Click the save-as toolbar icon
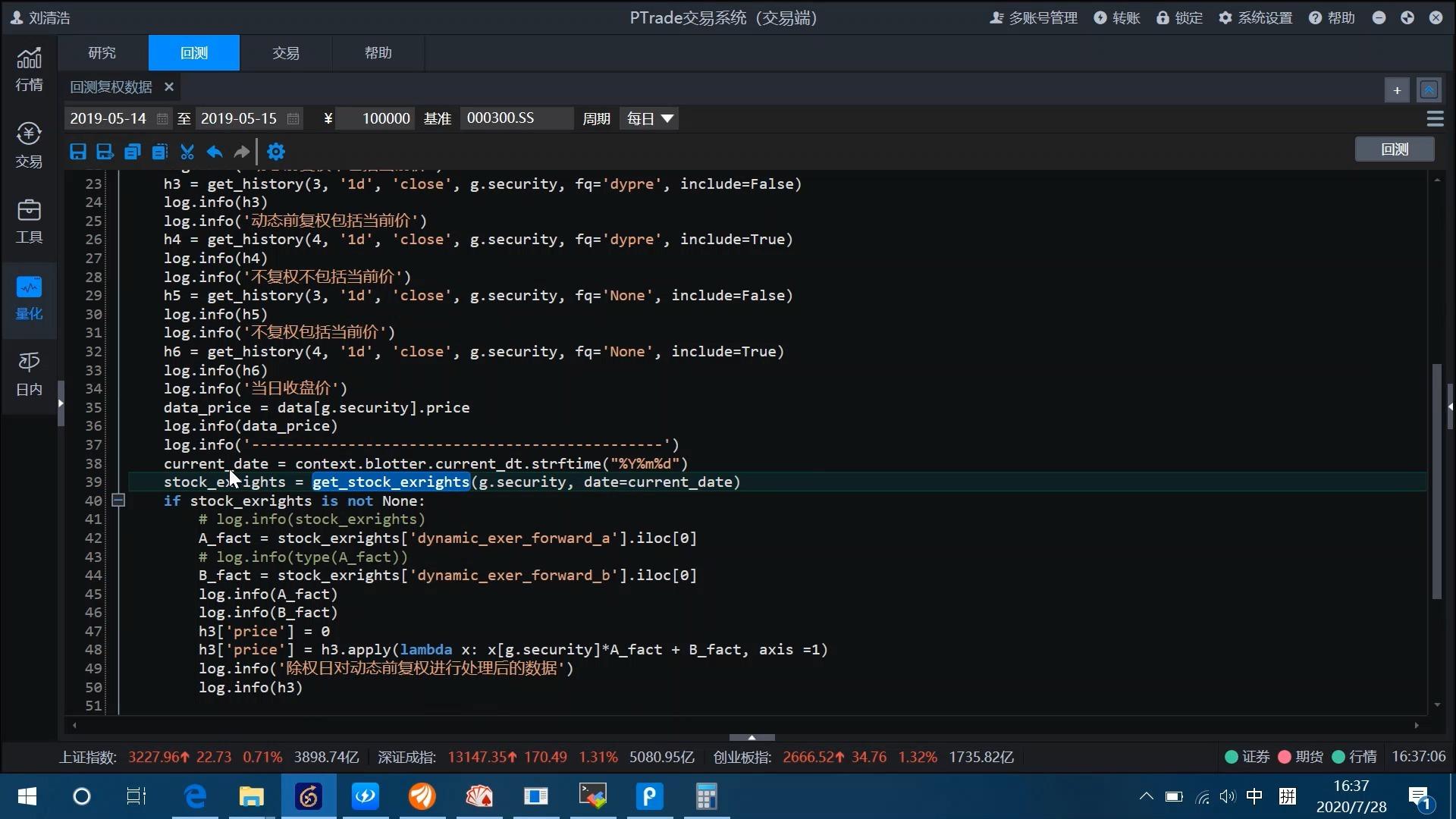 pyautogui.click(x=105, y=152)
